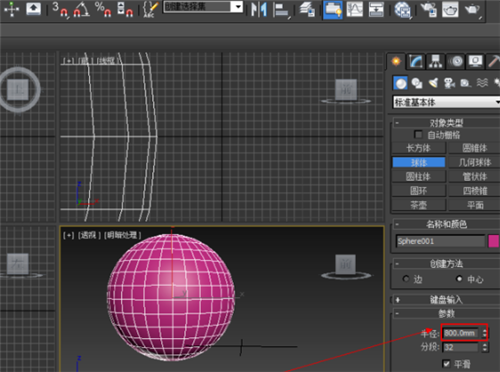Open the magenta object color swatch
This screenshot has width=500, height=372.
494,241
